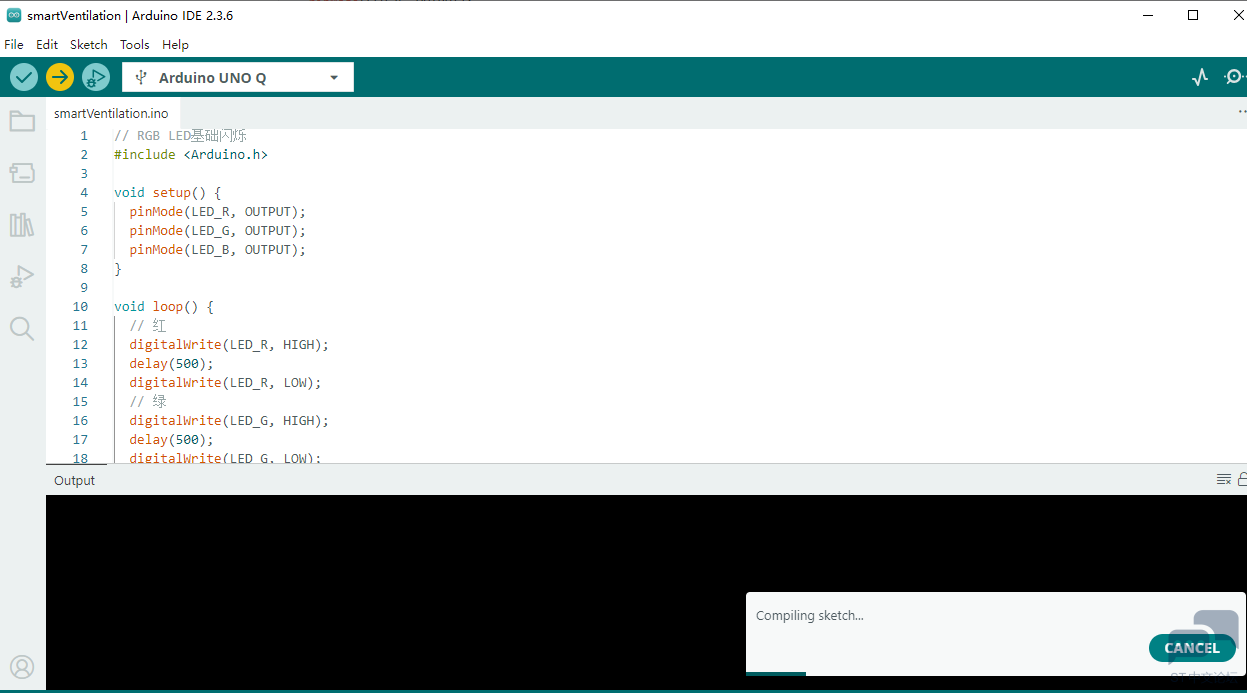
Task: Open the Search sidebar panel
Action: click(x=22, y=328)
